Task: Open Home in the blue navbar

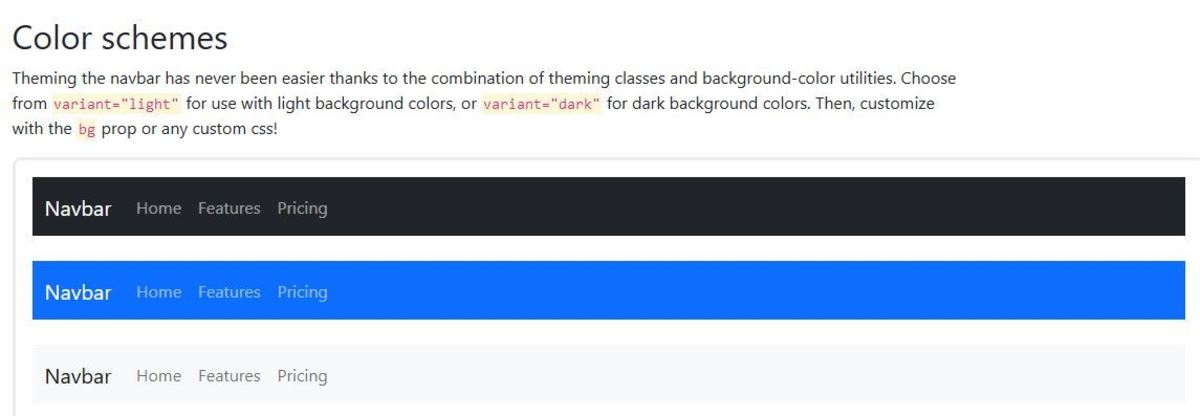Action: coord(159,292)
